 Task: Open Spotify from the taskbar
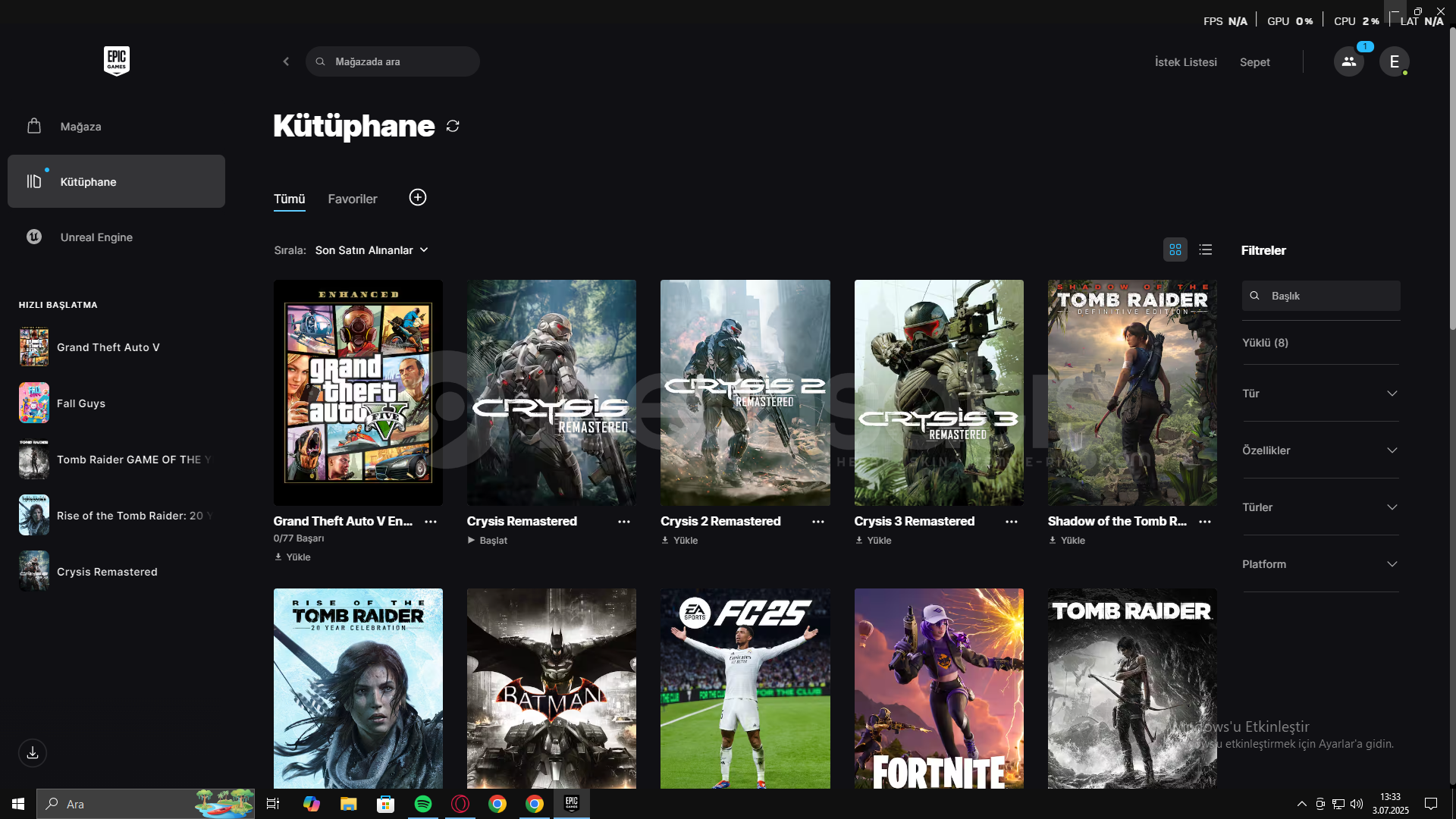point(423,804)
